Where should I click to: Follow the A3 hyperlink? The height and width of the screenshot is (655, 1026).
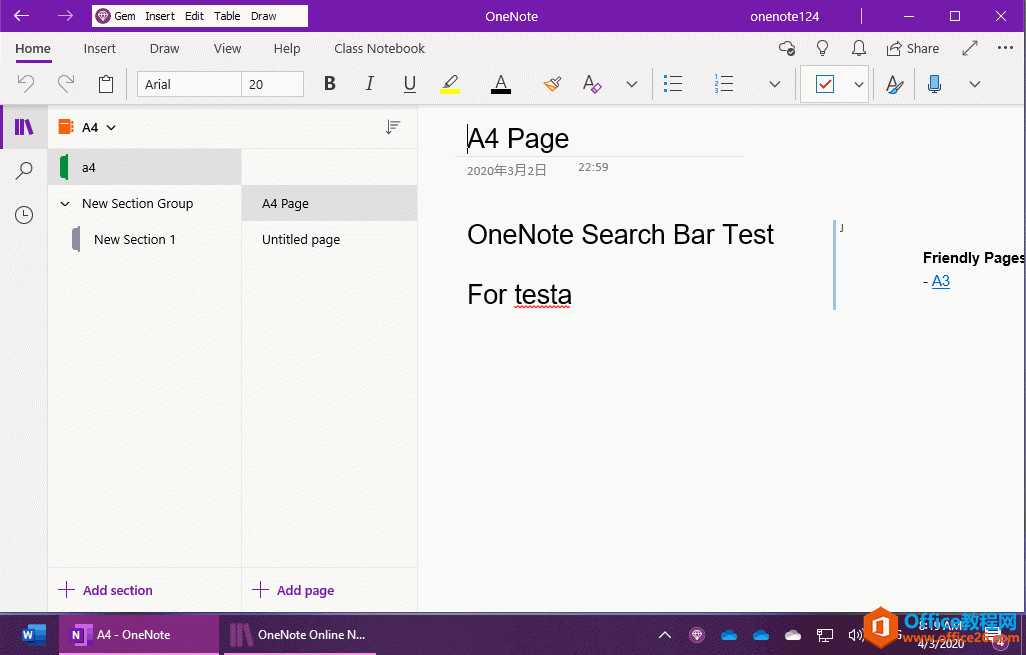[940, 281]
